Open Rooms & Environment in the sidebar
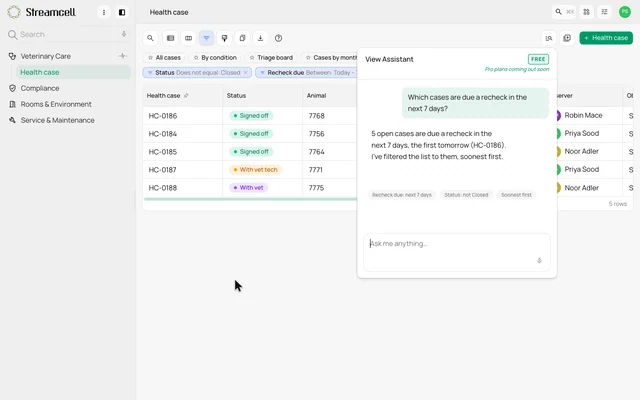 [56, 104]
